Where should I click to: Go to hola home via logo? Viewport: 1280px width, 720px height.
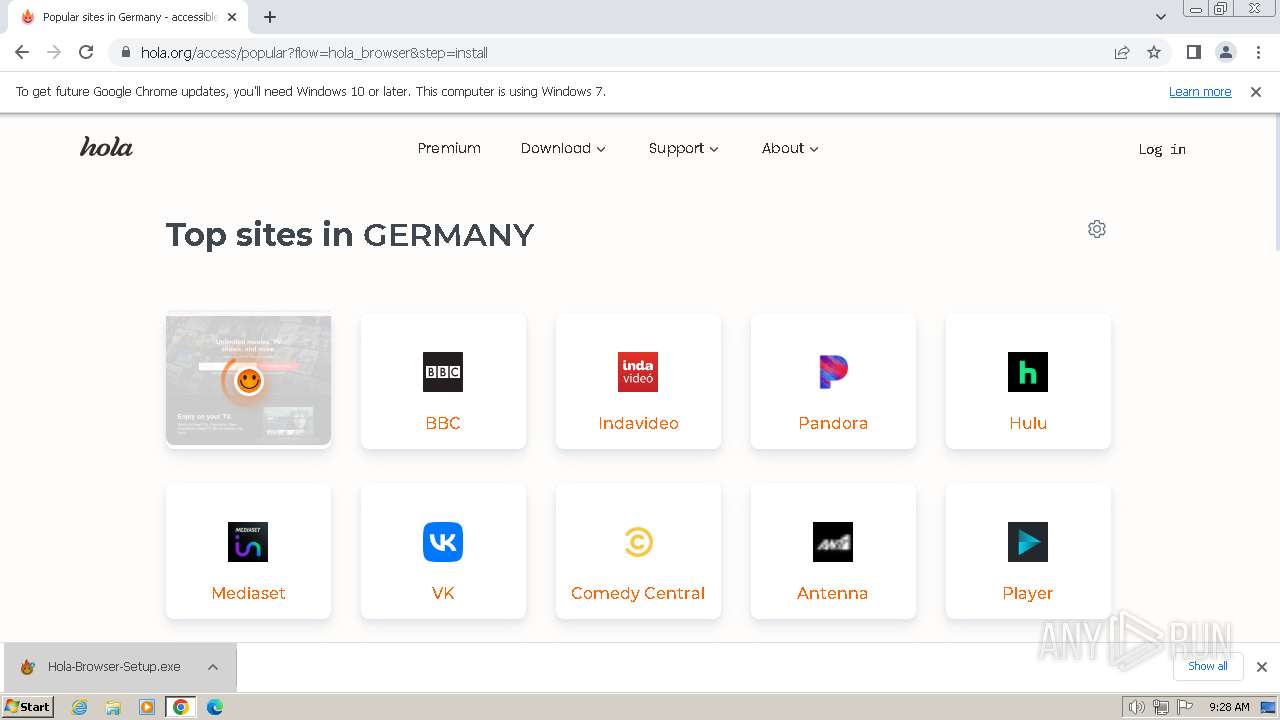[x=106, y=147]
